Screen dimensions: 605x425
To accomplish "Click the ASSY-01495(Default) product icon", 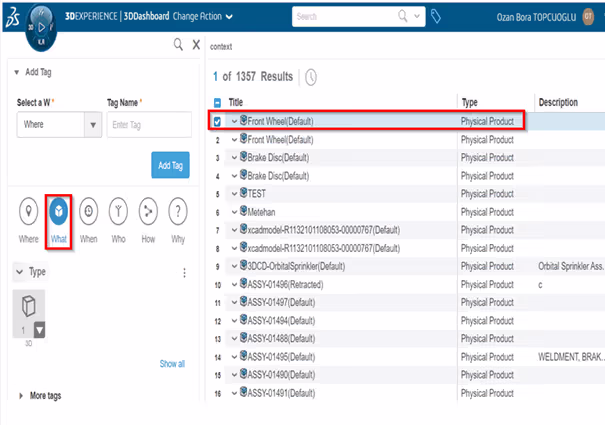I will [243, 356].
